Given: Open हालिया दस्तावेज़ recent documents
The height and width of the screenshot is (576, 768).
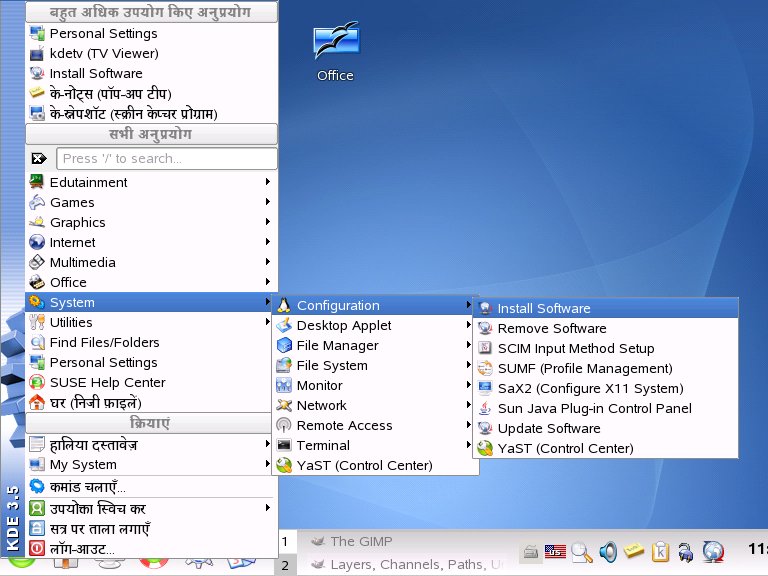Looking at the screenshot, I should click(x=149, y=444).
